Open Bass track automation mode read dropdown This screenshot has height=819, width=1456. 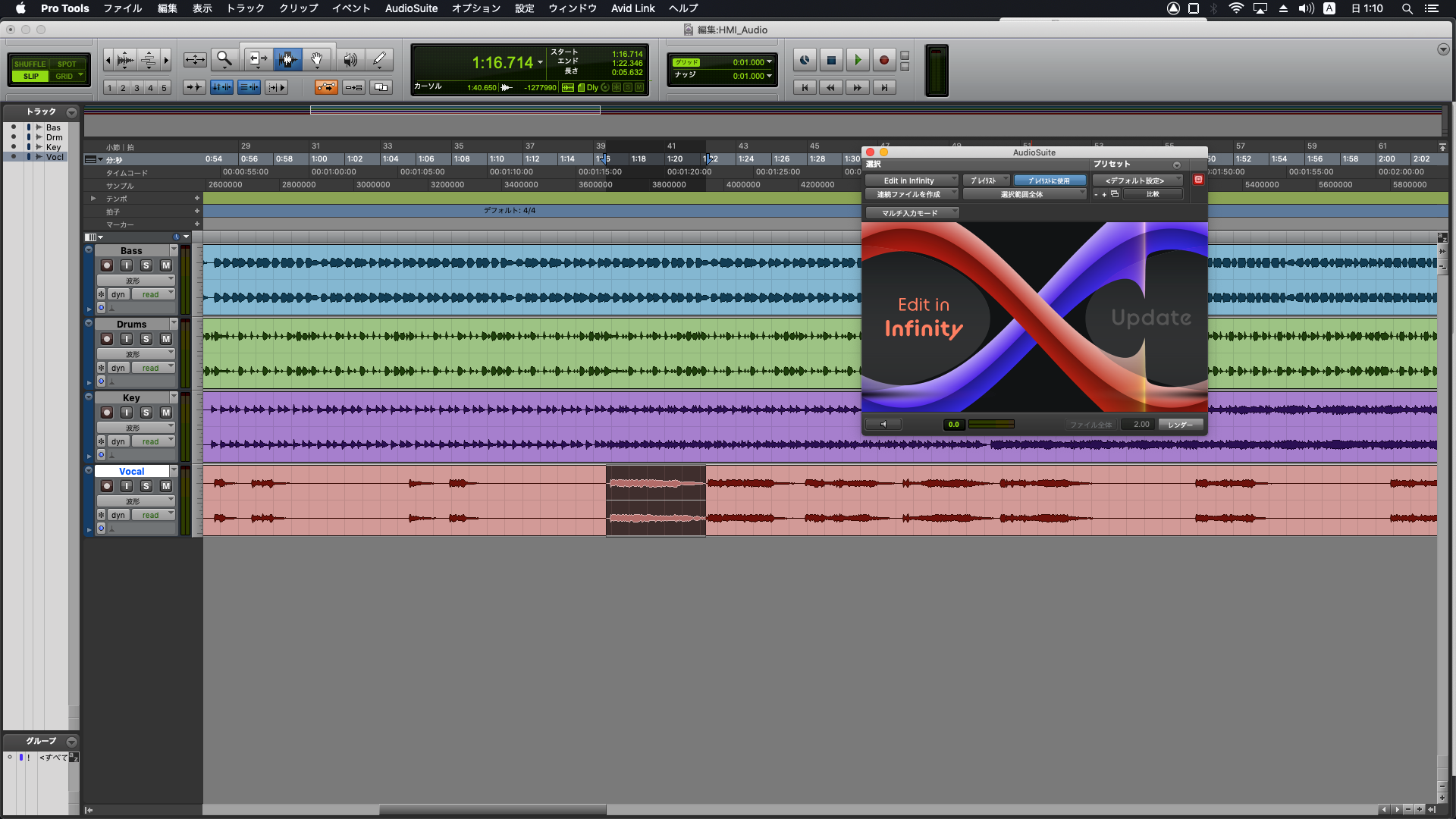154,294
